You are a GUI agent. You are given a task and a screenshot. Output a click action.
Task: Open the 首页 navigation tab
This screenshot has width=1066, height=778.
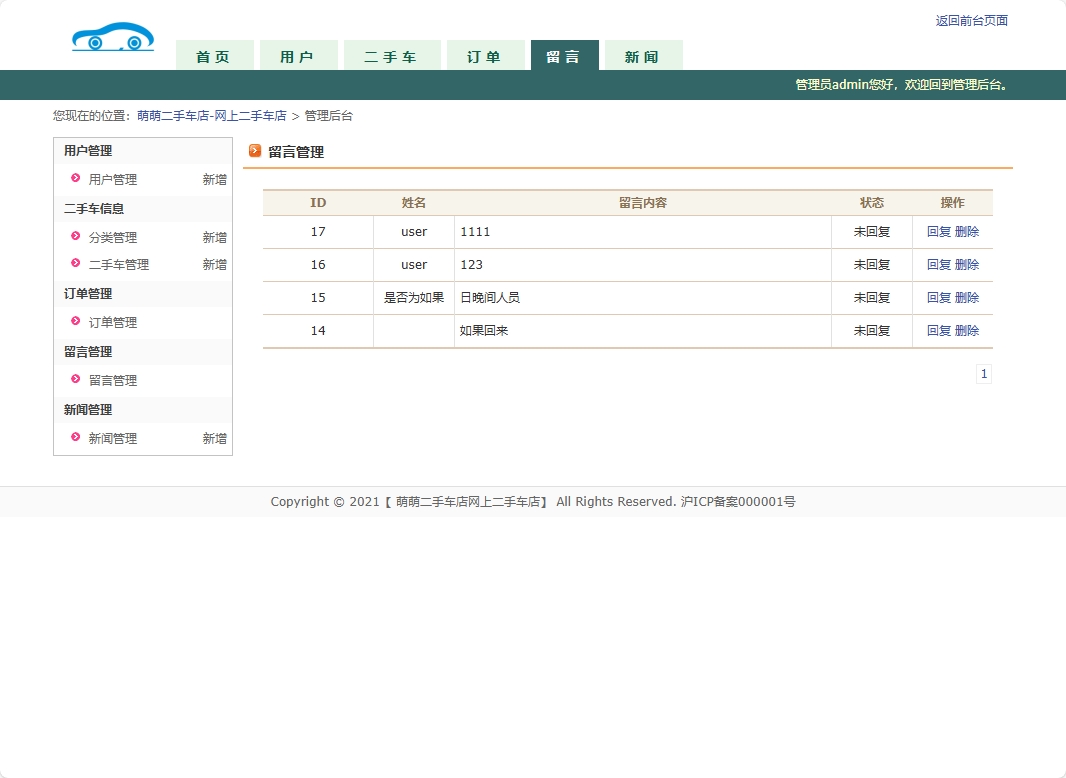pyautogui.click(x=213, y=57)
